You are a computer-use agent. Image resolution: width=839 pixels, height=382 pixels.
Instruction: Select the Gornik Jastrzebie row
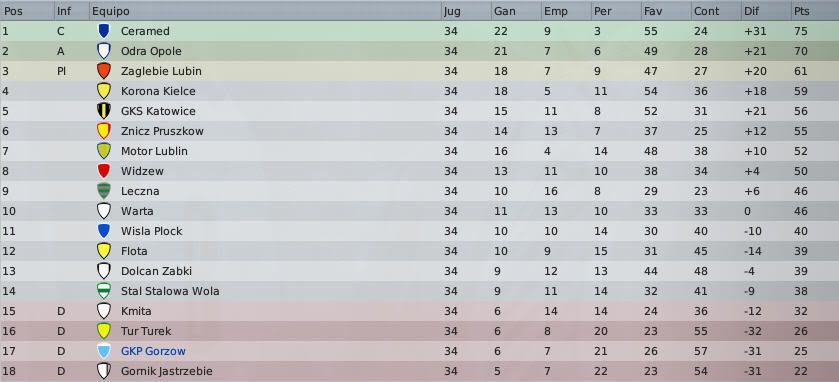420,371
